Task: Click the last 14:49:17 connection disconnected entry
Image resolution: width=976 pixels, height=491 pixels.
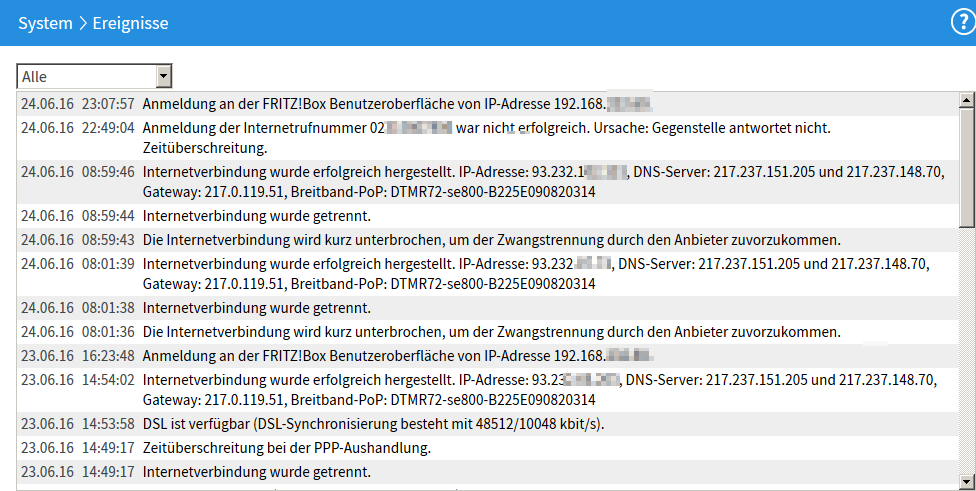Action: tap(256, 472)
